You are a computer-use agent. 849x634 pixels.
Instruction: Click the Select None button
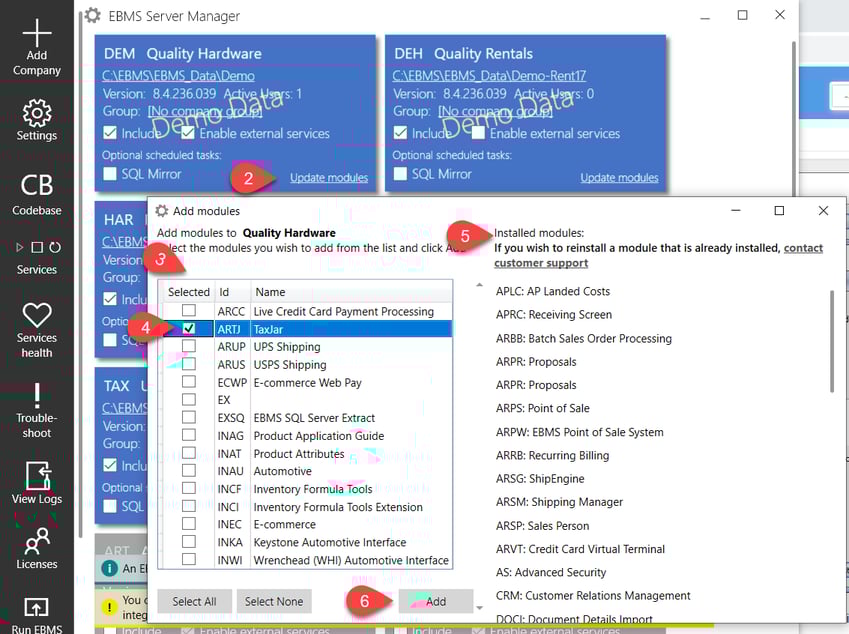tap(274, 601)
